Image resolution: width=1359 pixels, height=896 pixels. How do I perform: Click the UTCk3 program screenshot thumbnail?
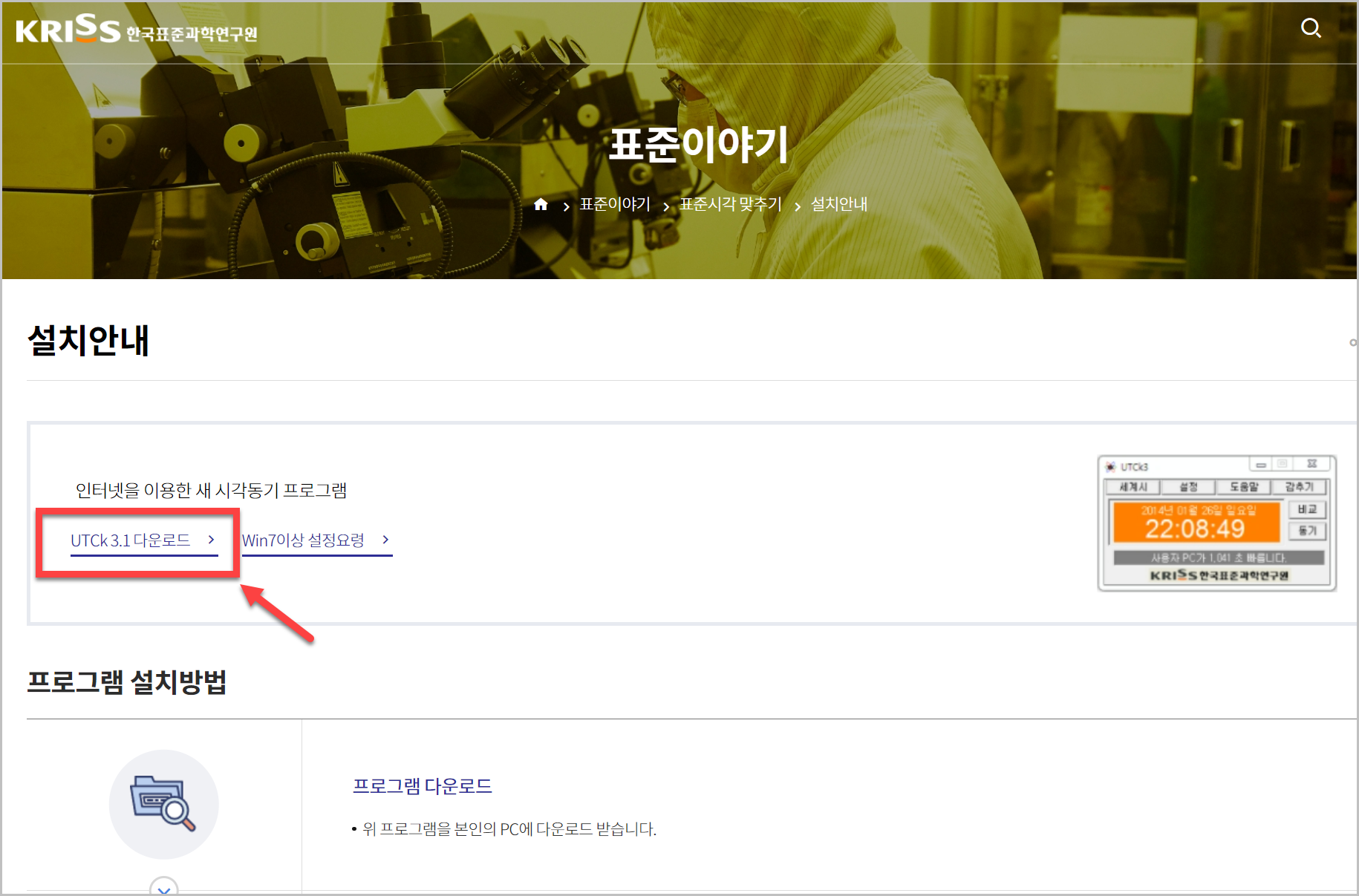point(1217,523)
